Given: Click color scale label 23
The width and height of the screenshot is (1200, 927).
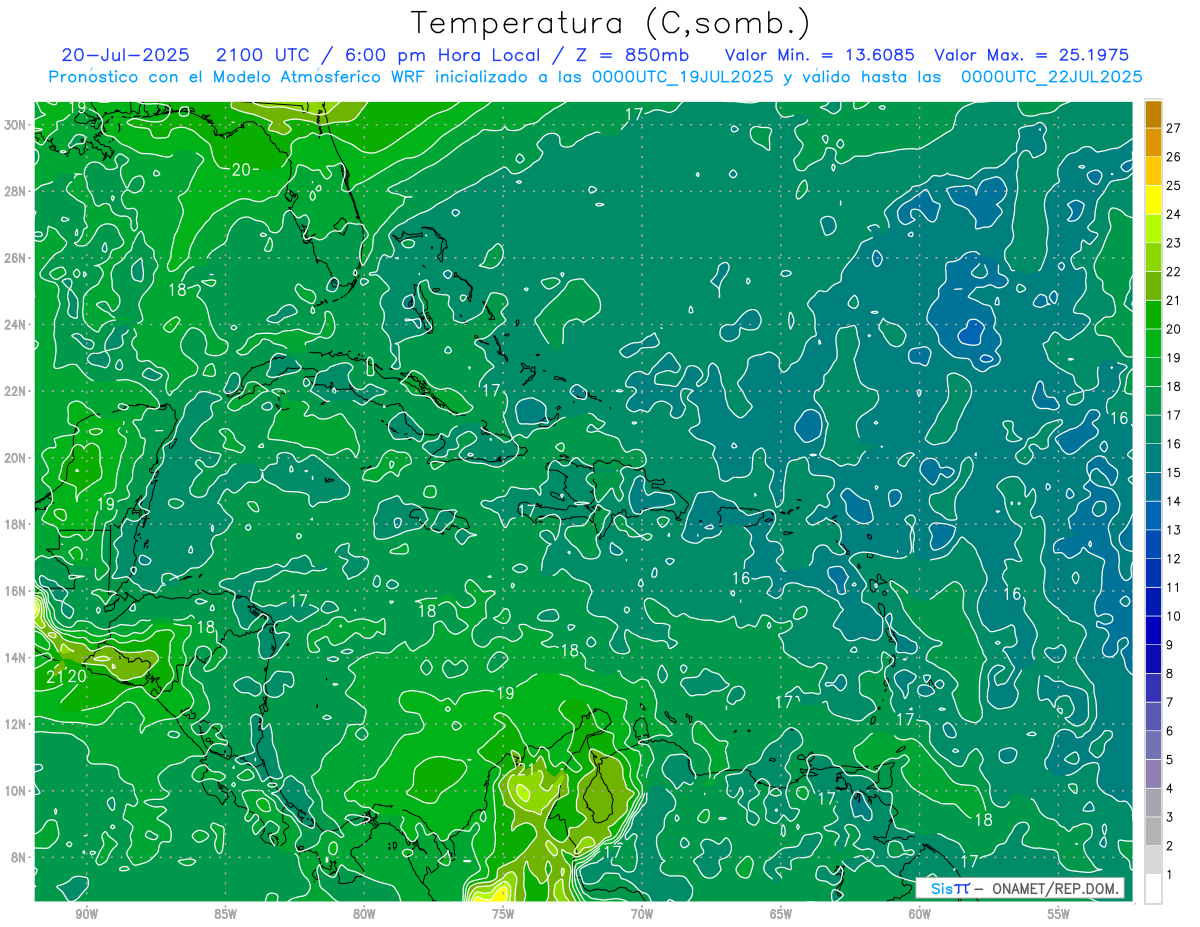Looking at the screenshot, I should tap(1174, 242).
